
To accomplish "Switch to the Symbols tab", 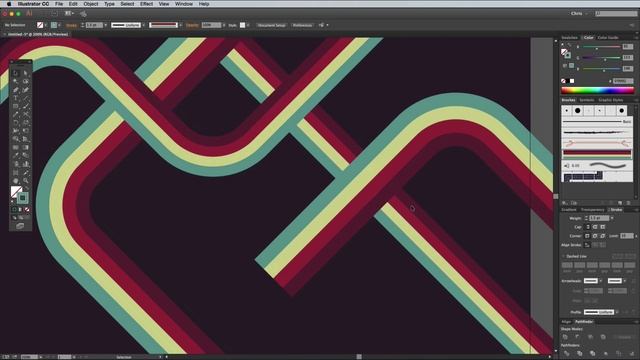I will [x=587, y=100].
